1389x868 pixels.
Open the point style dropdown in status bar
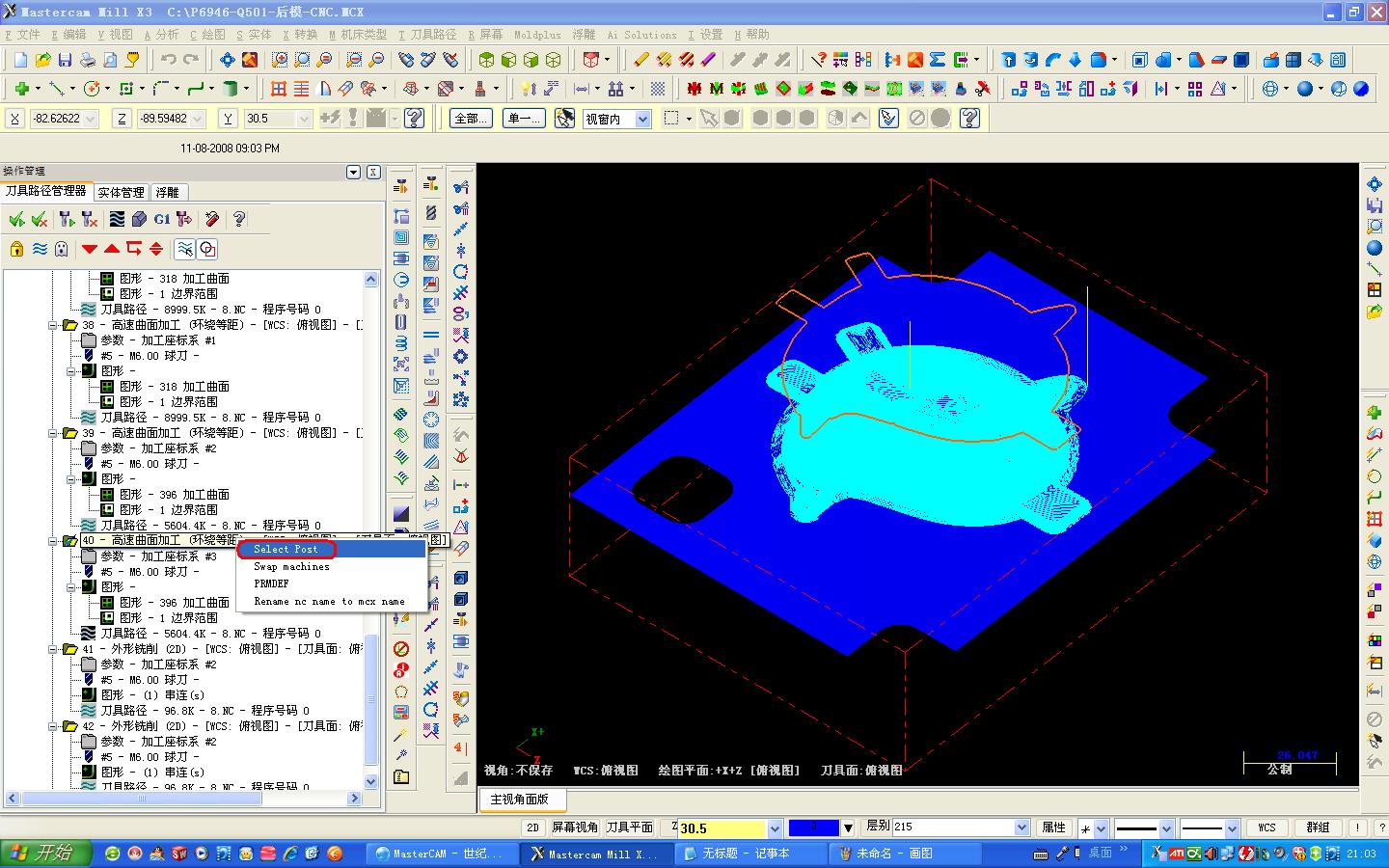(x=1101, y=827)
